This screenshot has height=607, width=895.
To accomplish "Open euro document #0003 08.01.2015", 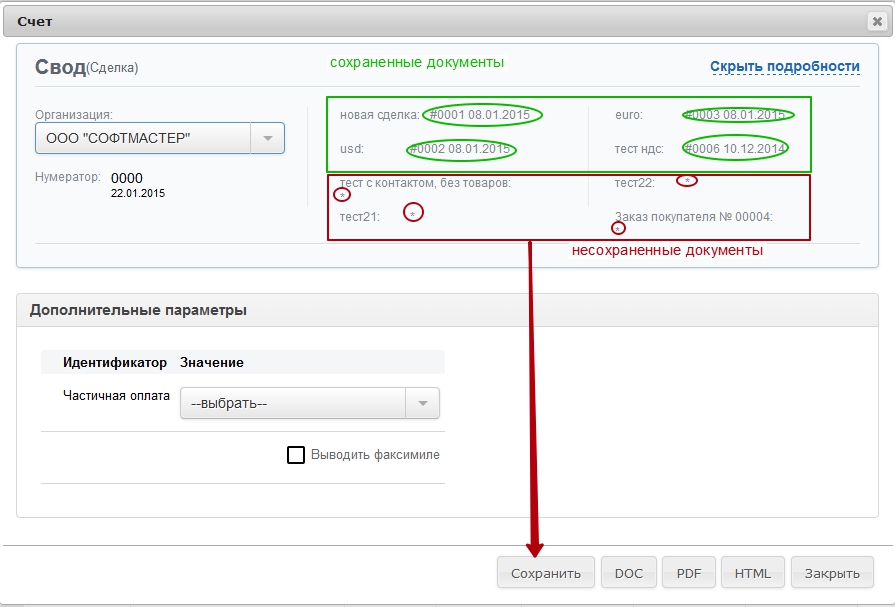I will click(738, 115).
